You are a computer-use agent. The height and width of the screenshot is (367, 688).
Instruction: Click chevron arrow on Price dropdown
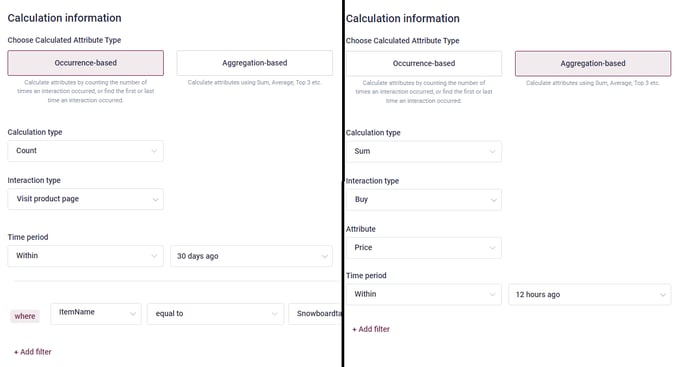[x=492, y=248]
